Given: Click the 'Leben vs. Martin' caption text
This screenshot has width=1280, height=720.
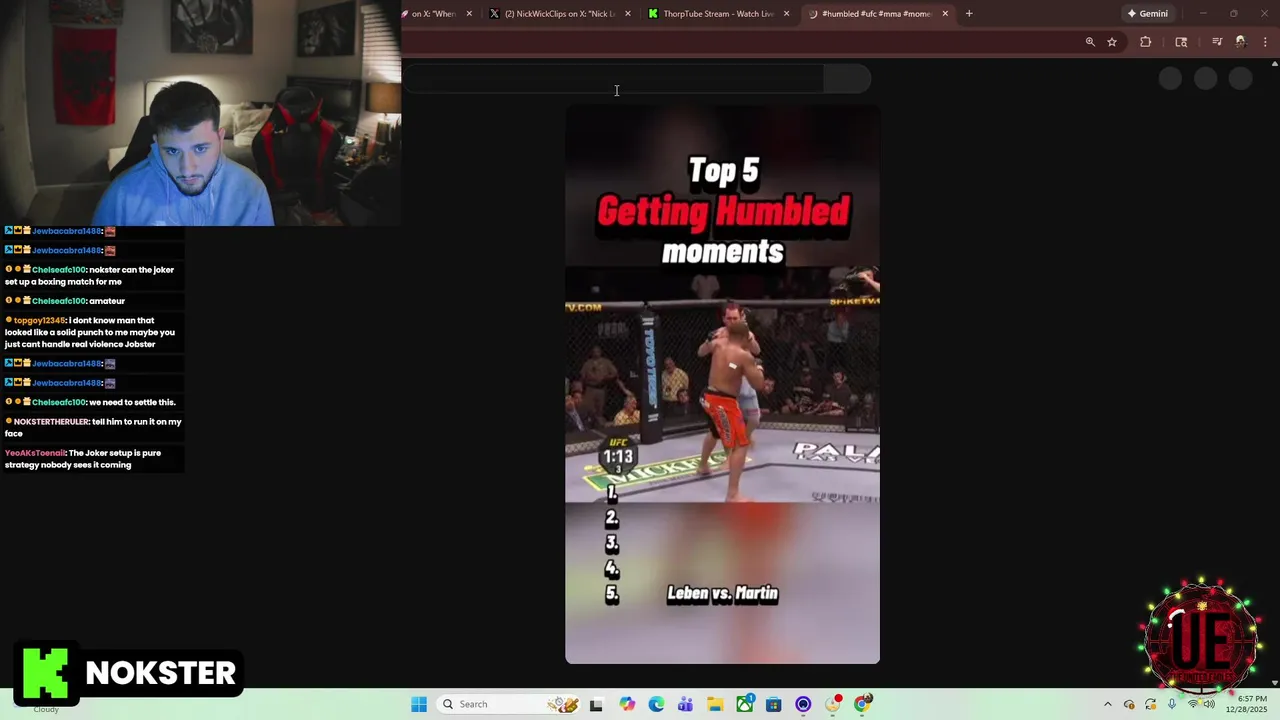Looking at the screenshot, I should click(722, 594).
